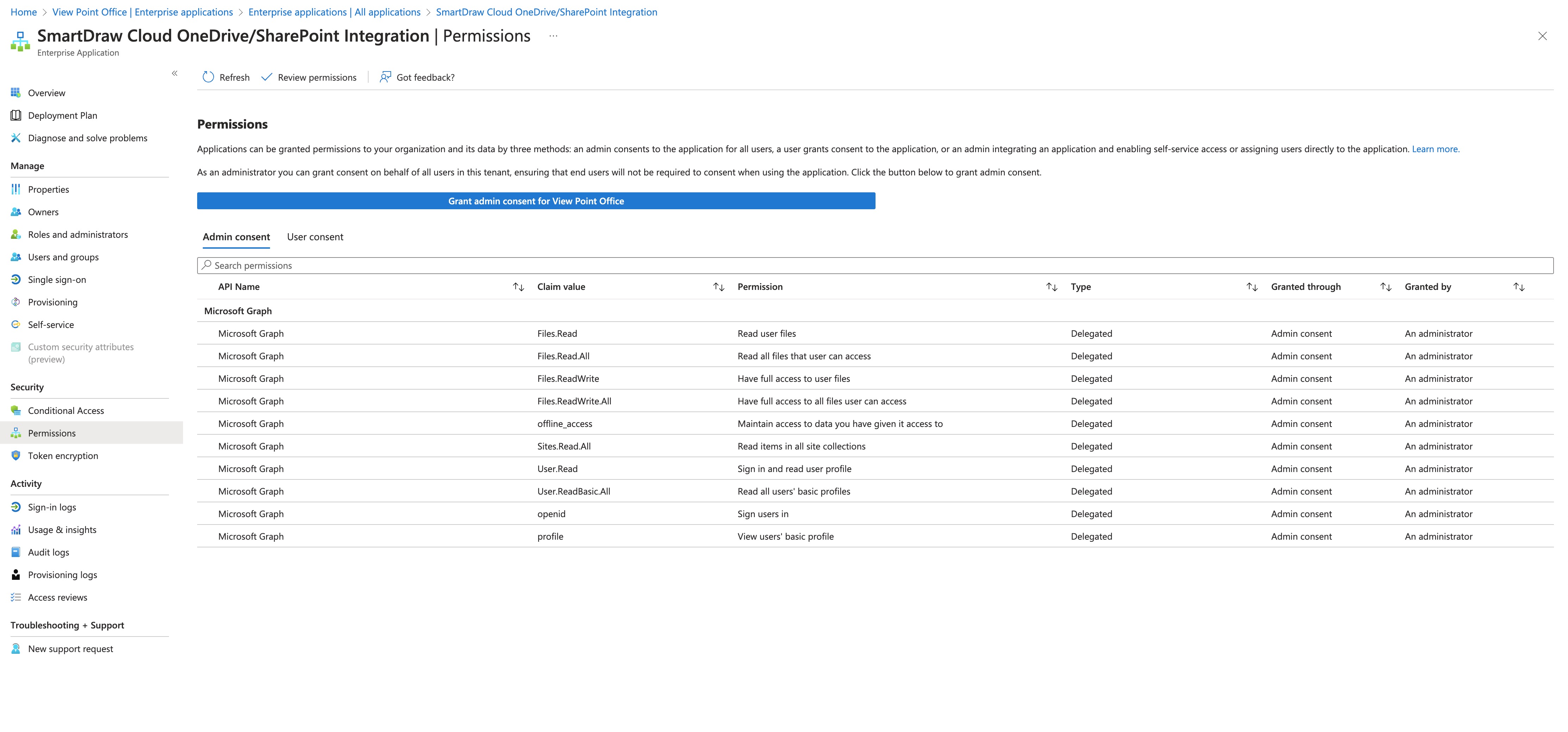Sort the table by Claim value arrows
This screenshot has width=1568, height=732.
click(718, 287)
